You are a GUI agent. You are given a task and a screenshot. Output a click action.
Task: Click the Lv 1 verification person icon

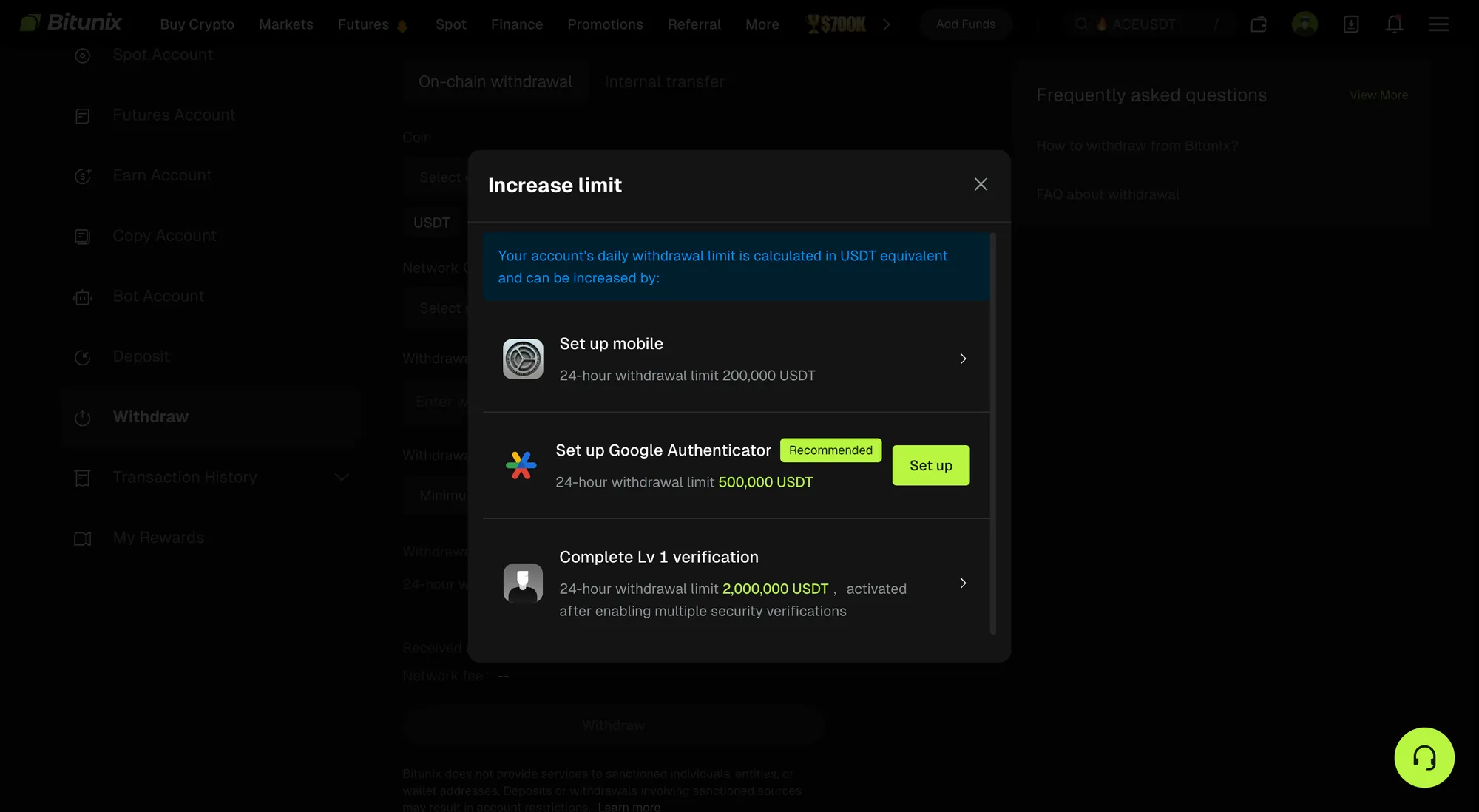click(523, 583)
